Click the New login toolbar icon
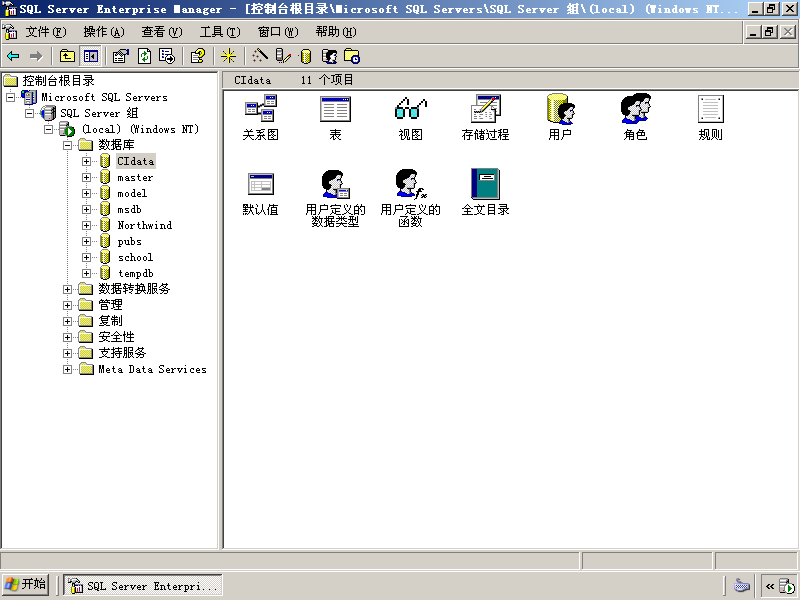This screenshot has width=800, height=600. (330, 56)
